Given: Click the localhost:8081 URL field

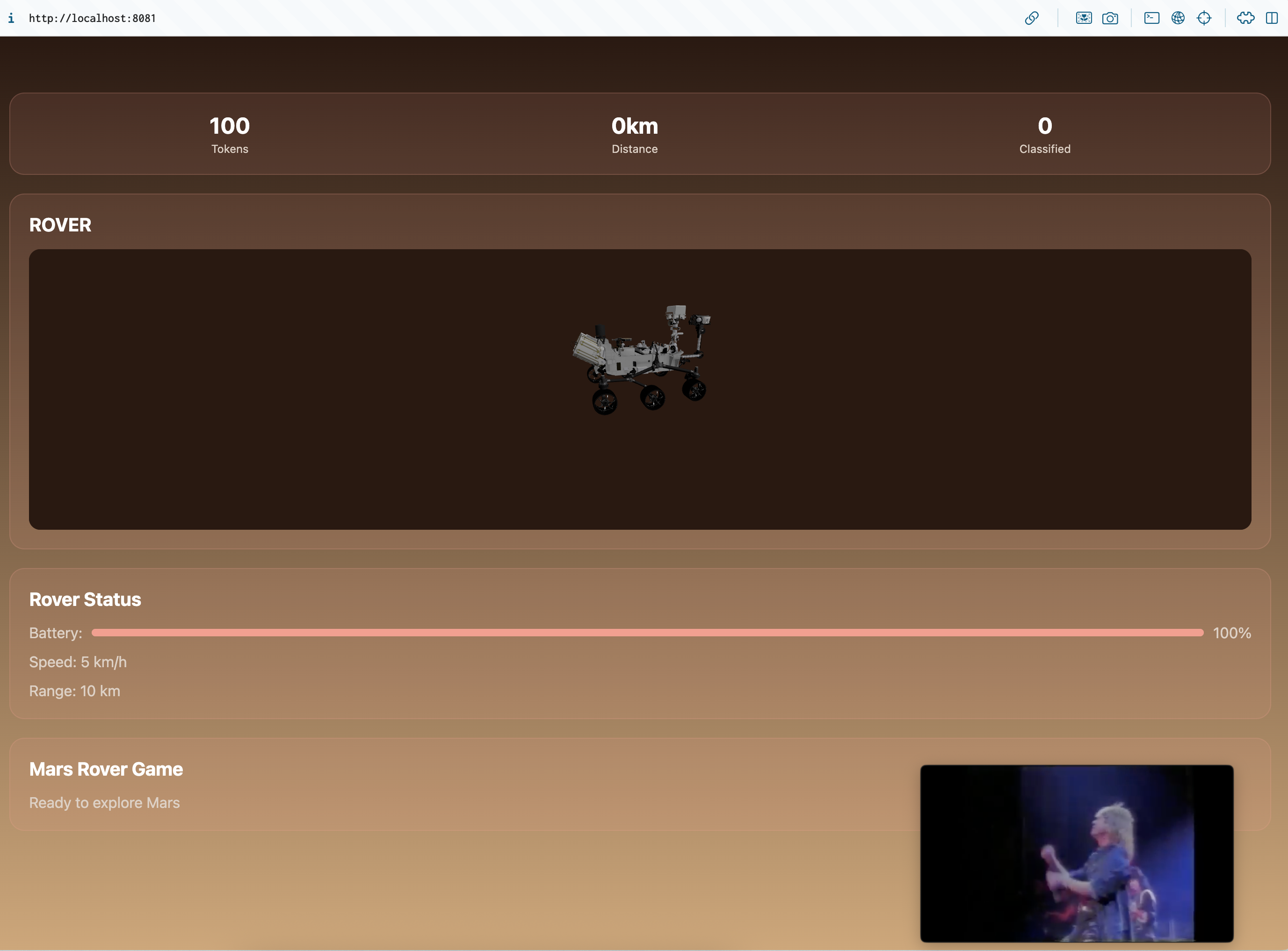Looking at the screenshot, I should click(92, 18).
